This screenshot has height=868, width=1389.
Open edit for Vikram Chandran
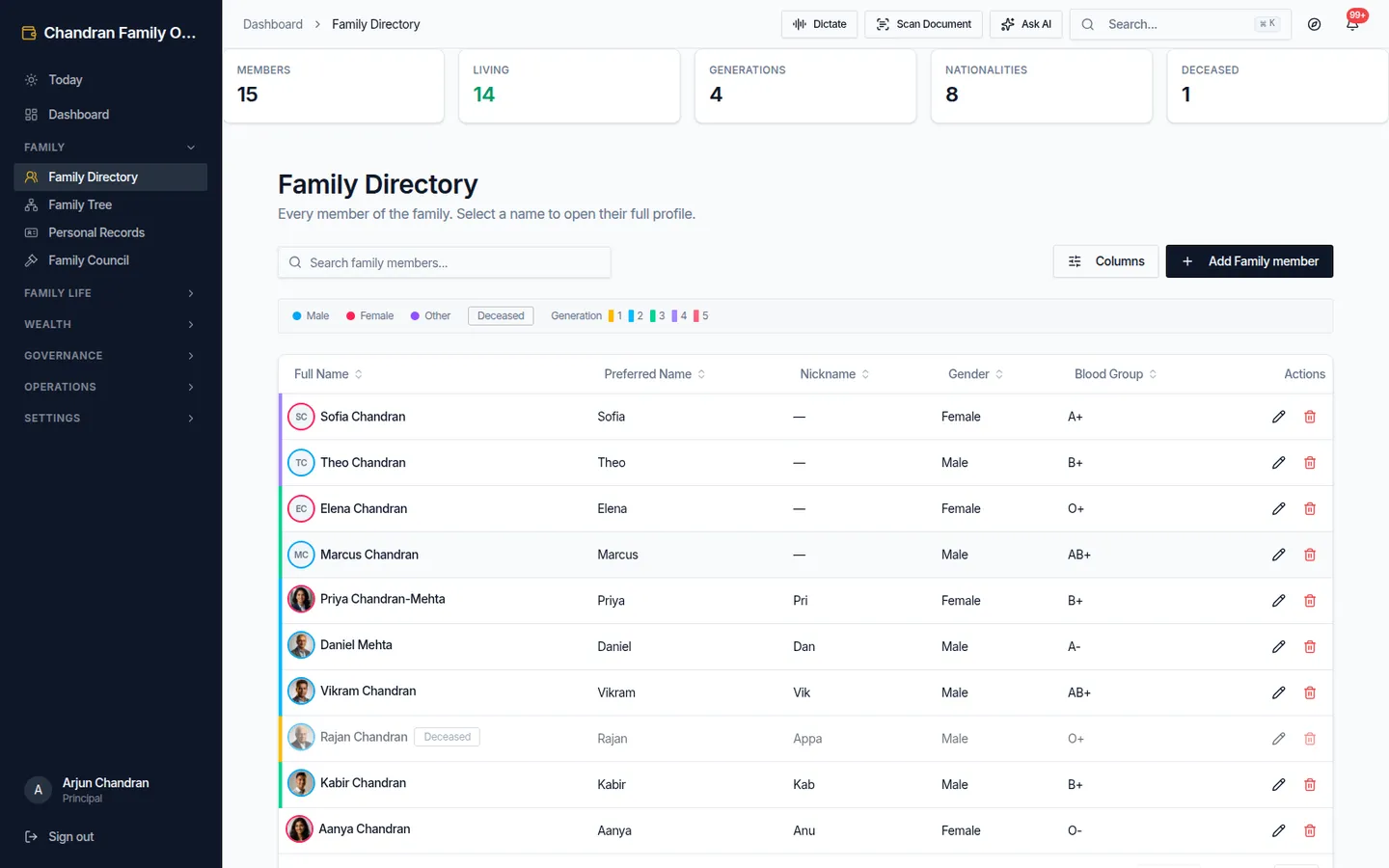pyautogui.click(x=1278, y=692)
